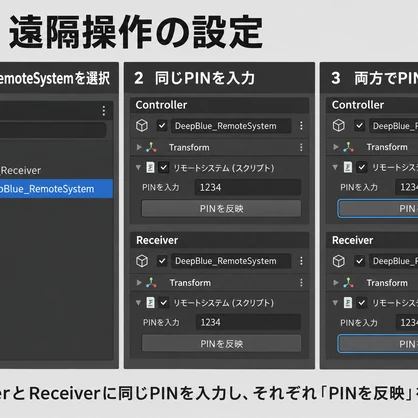The image size is (418, 418).
Task: Click the PINを反映 button in step 2 Controller
Action: (x=221, y=209)
